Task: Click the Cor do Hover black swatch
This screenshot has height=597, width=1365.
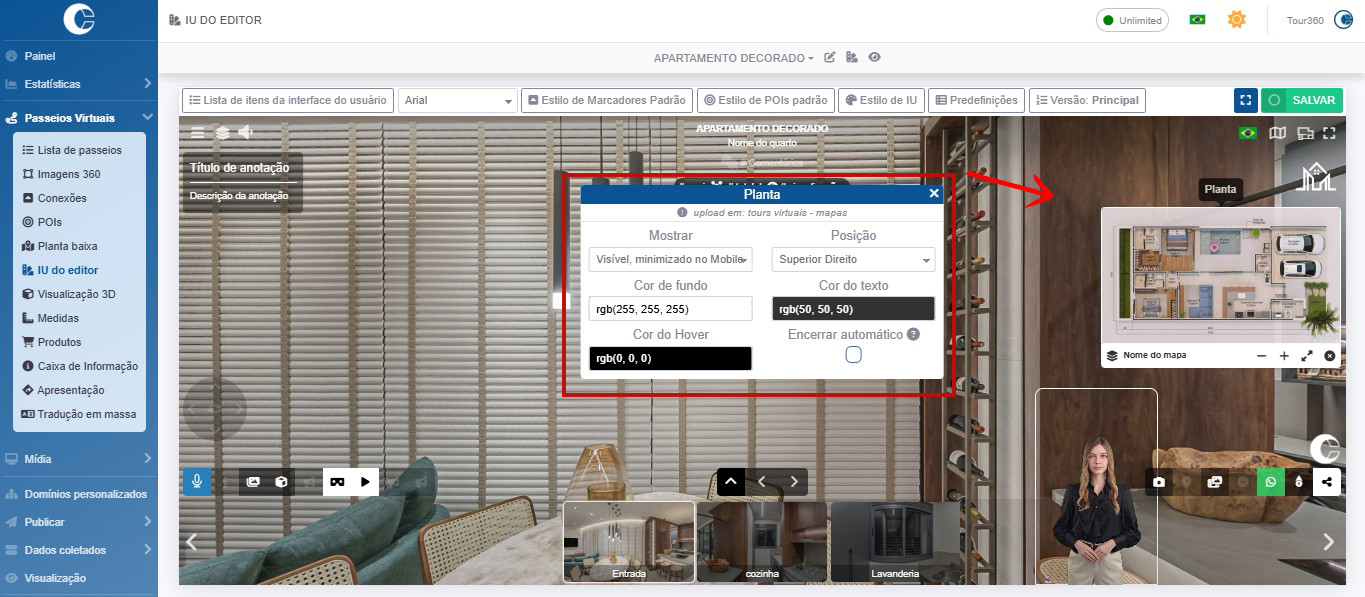Action: point(670,358)
